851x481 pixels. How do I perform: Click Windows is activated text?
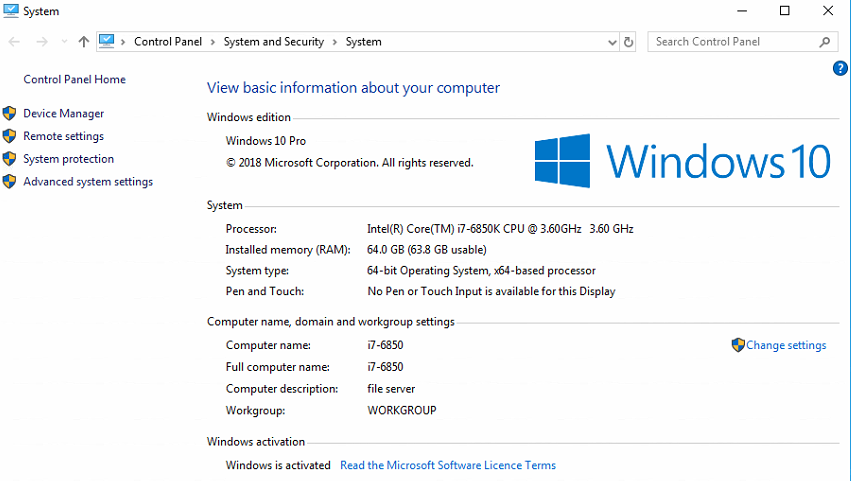coord(278,465)
